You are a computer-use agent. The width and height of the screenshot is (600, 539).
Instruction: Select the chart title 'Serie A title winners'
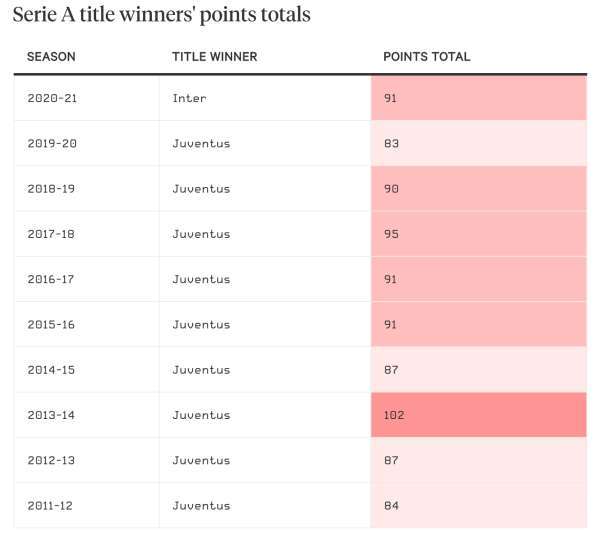[161, 15]
